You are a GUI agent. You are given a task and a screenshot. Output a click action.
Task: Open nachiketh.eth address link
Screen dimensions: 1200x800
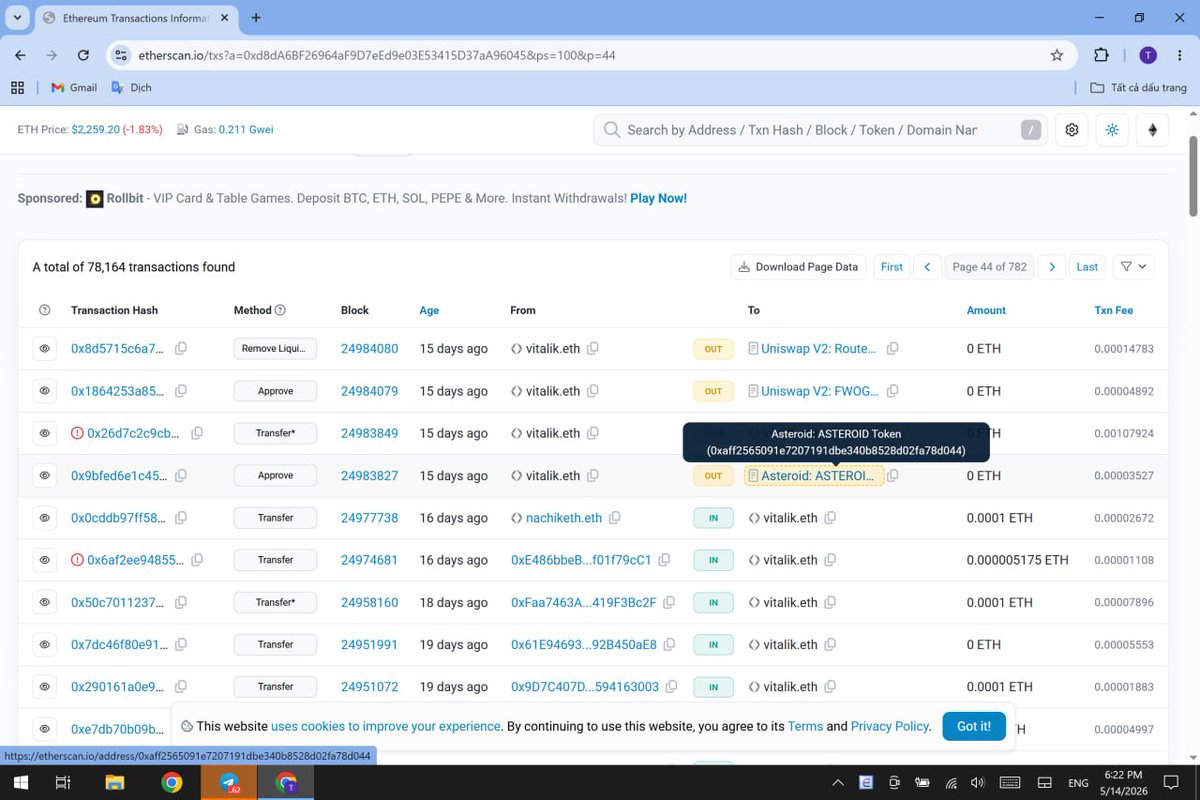(x=564, y=518)
